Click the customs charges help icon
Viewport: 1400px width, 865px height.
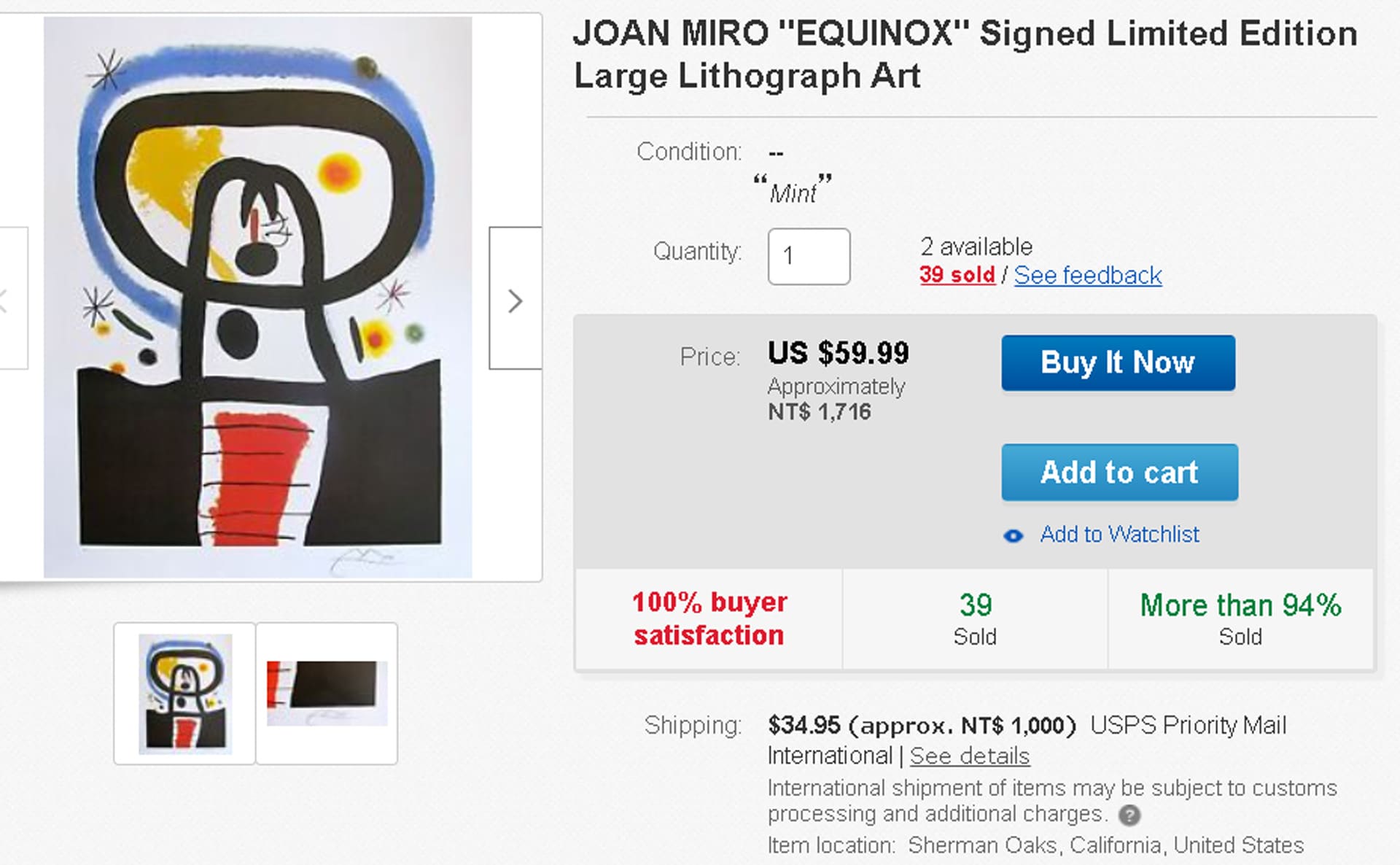1129,815
